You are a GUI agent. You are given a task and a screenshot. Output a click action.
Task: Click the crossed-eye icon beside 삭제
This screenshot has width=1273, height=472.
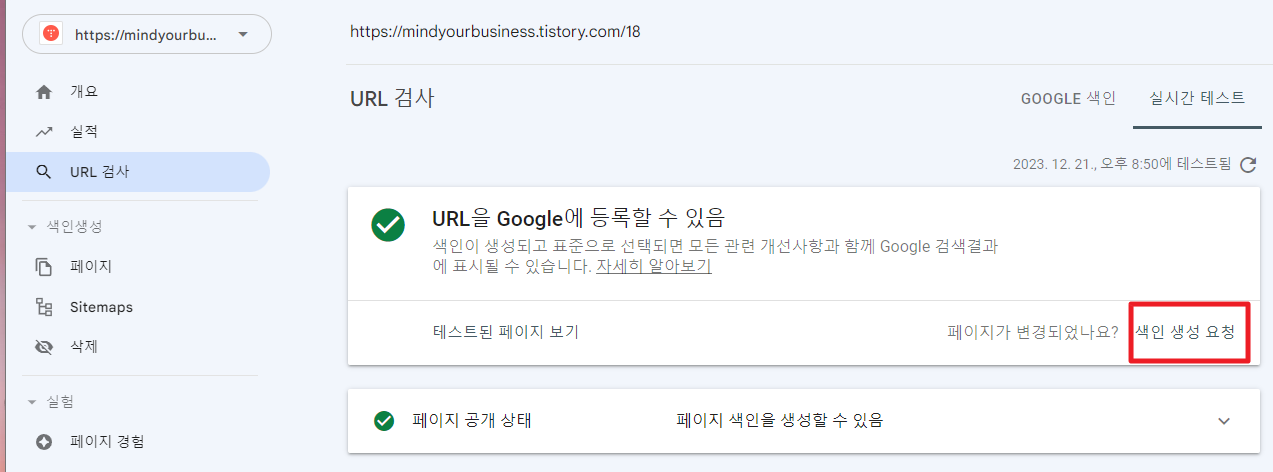coord(44,347)
